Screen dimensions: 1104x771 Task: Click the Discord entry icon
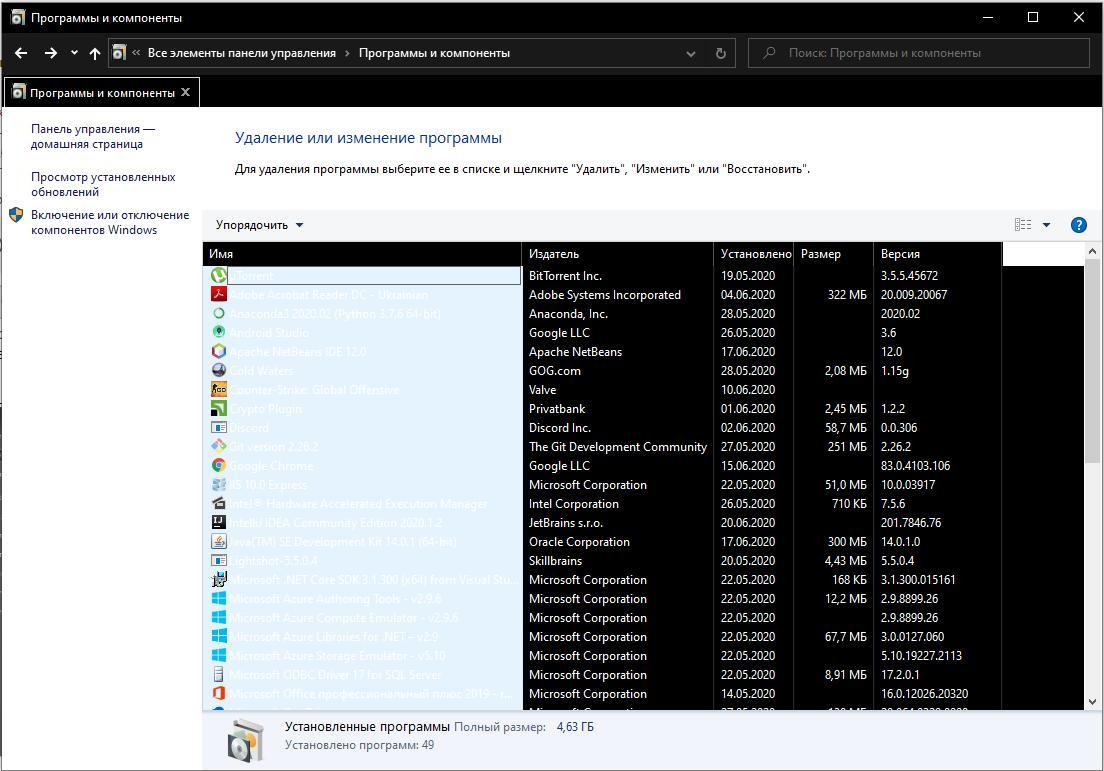pyautogui.click(x=219, y=427)
